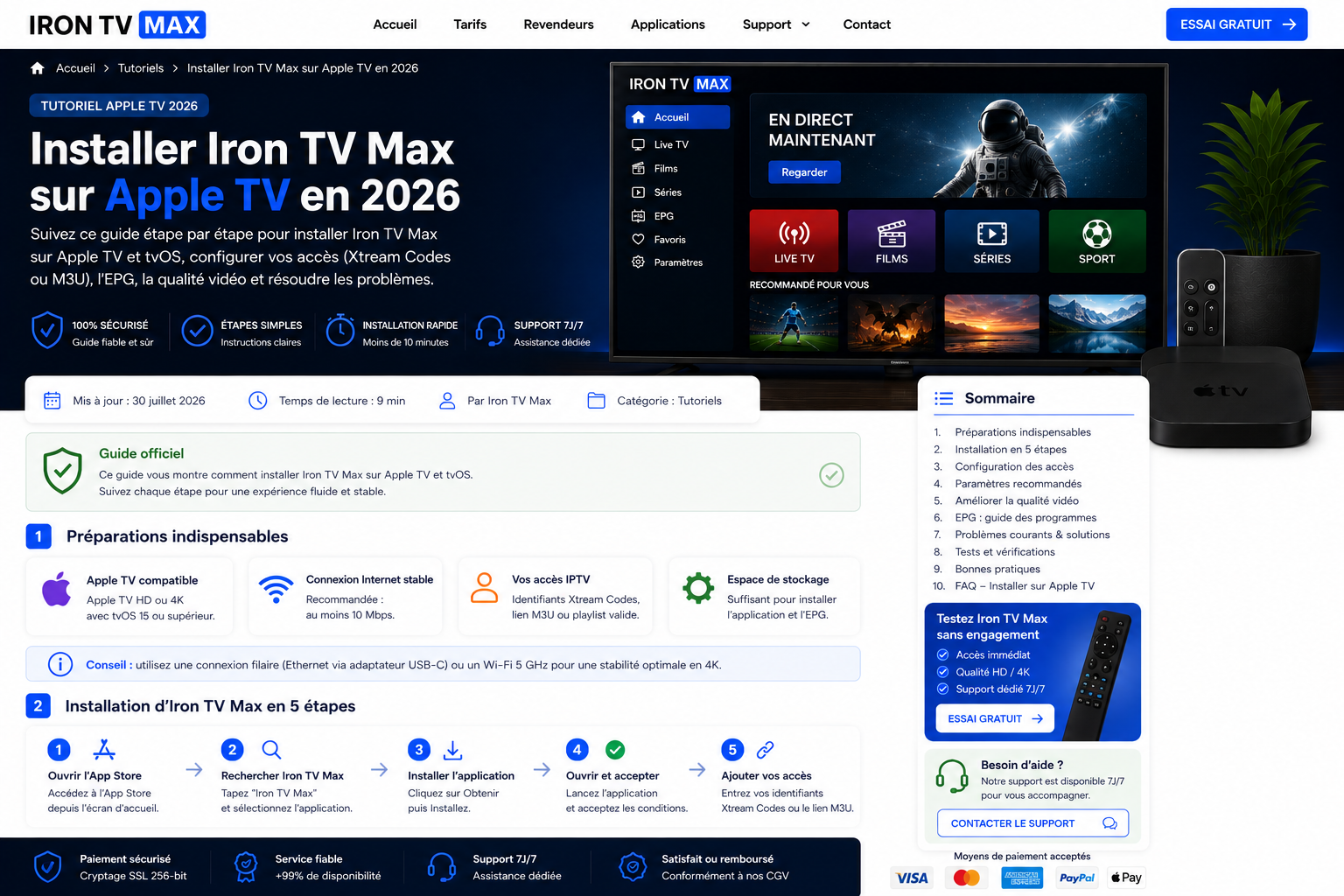Click the Visa payment logo
This screenshot has width=1344, height=896.
(912, 878)
